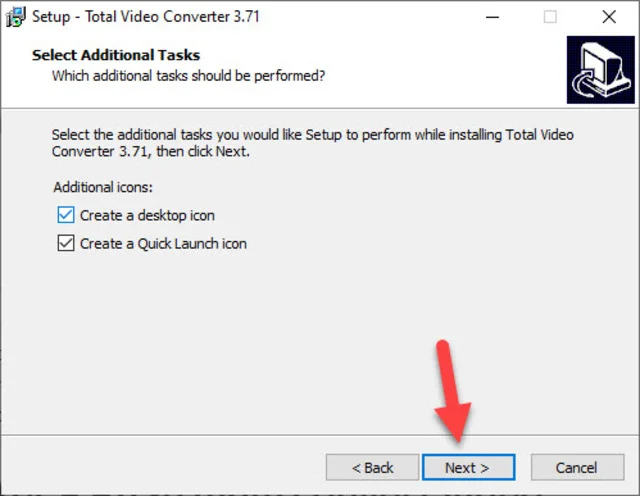Close the Setup wizard with the X
The height and width of the screenshot is (496, 640).
click(x=609, y=17)
